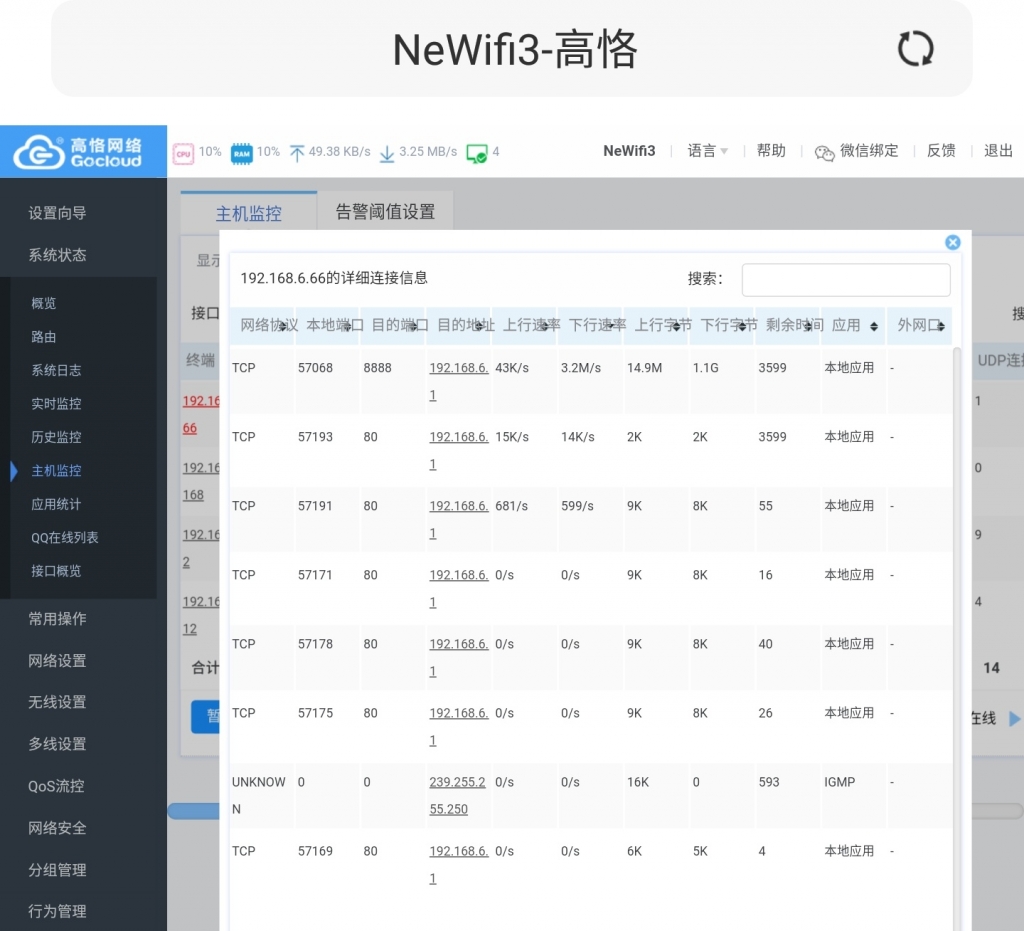The width and height of the screenshot is (1024, 931).
Task: Click the Gocloud cloud logo
Action: click(x=40, y=152)
